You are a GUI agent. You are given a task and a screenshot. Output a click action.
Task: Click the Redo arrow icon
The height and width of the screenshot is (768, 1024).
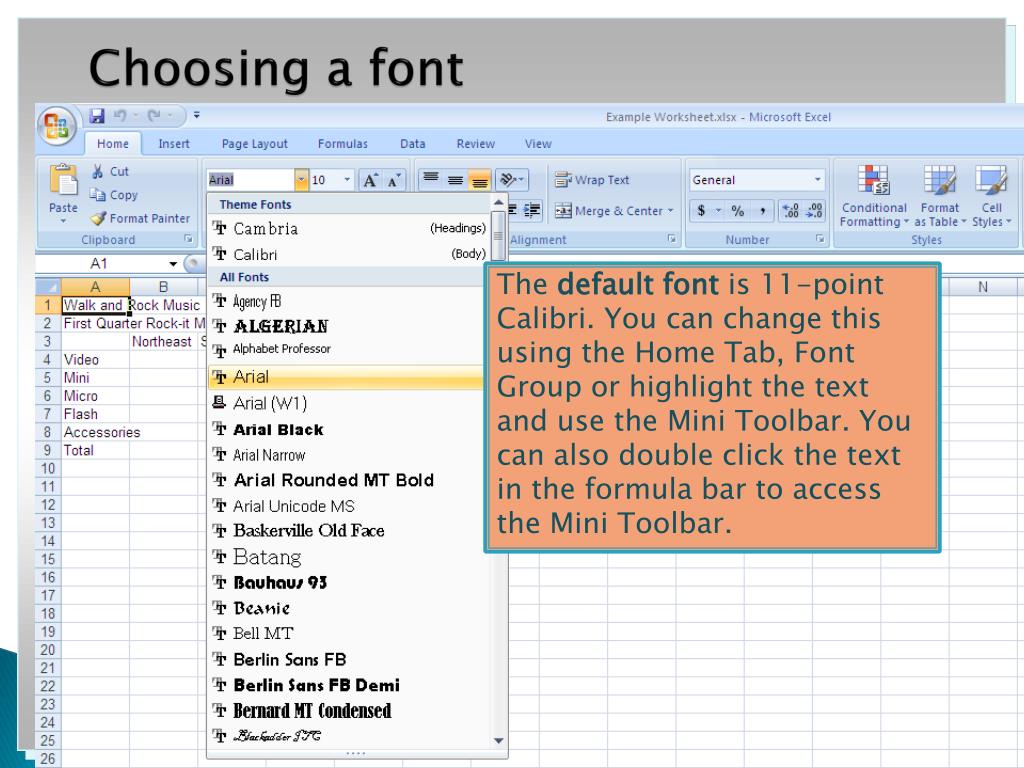tap(154, 116)
